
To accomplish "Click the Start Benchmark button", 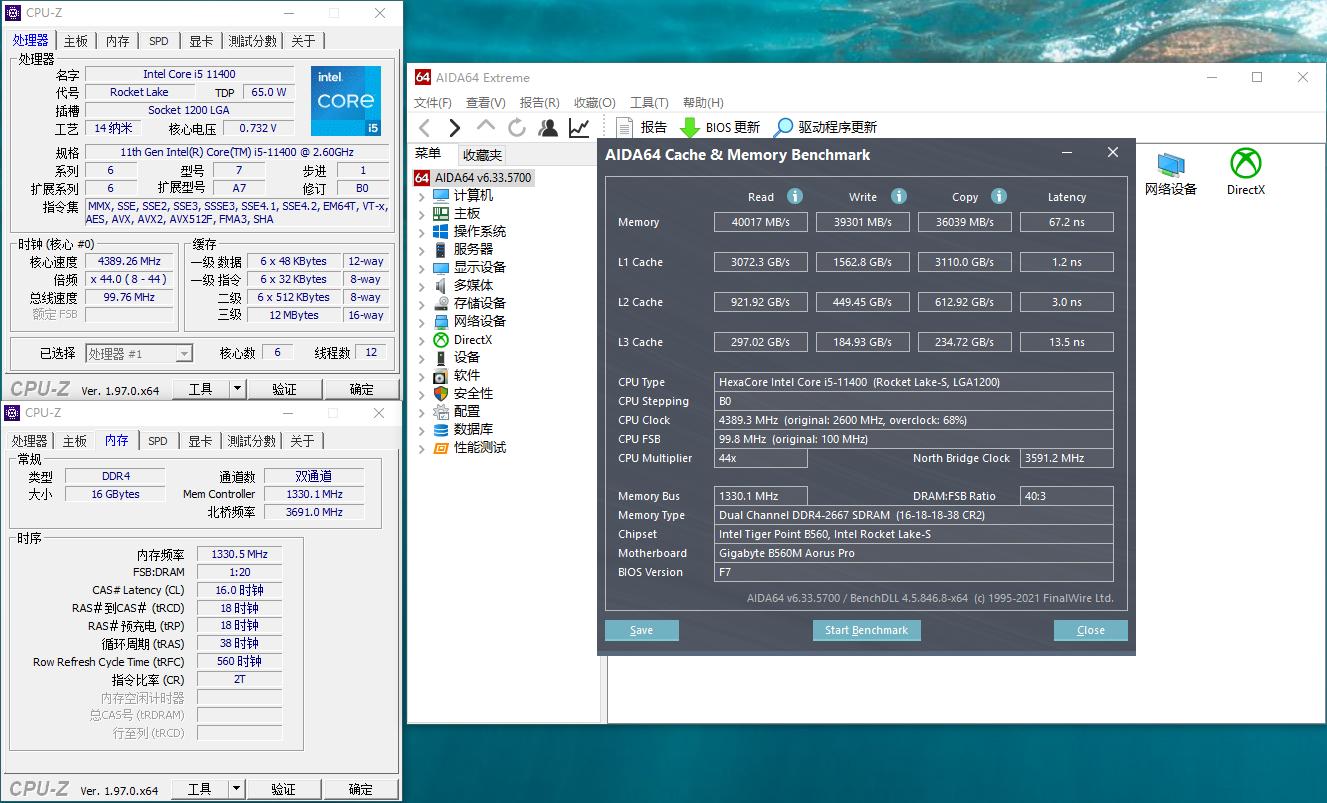I will click(866, 630).
